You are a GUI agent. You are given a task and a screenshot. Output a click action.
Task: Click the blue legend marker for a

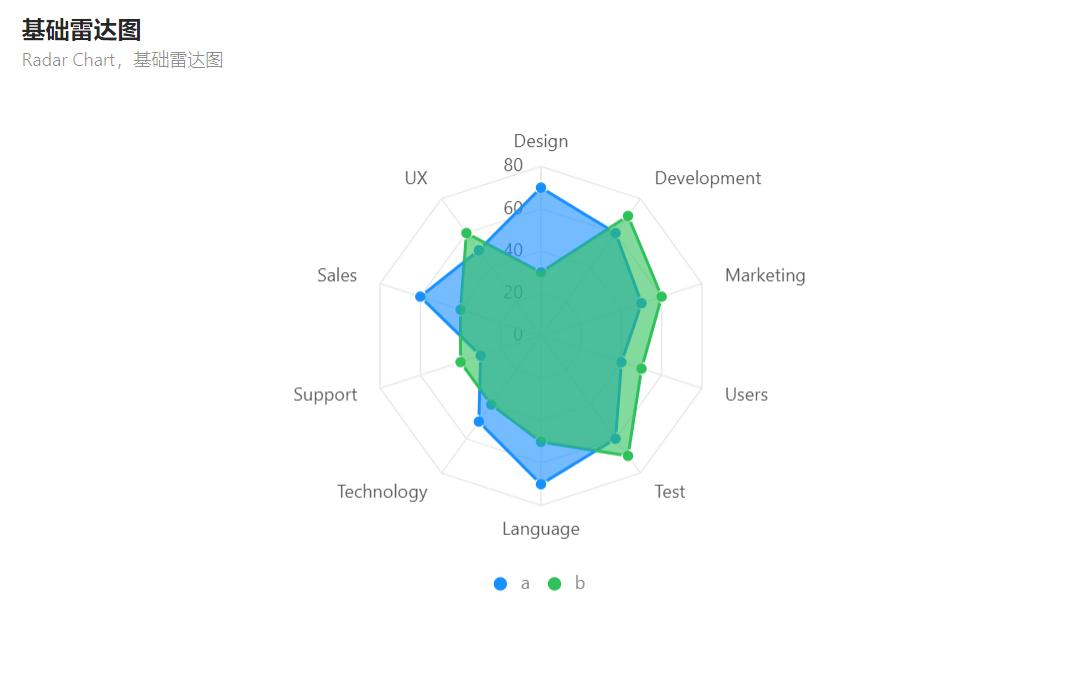pos(500,583)
